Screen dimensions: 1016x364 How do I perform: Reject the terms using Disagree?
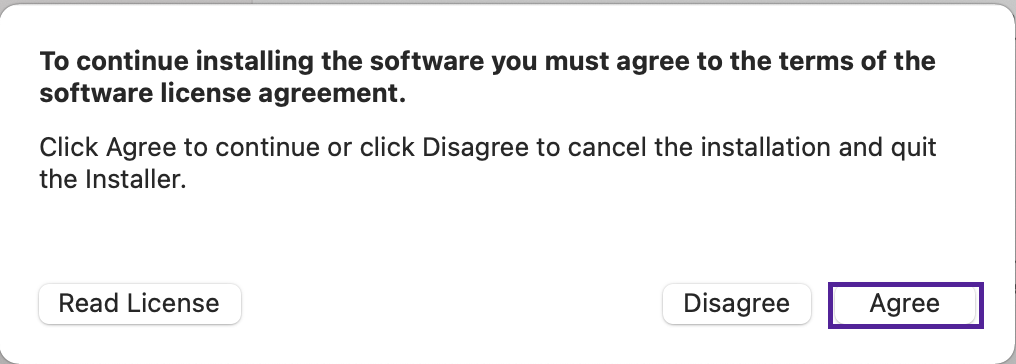pyautogui.click(x=737, y=304)
